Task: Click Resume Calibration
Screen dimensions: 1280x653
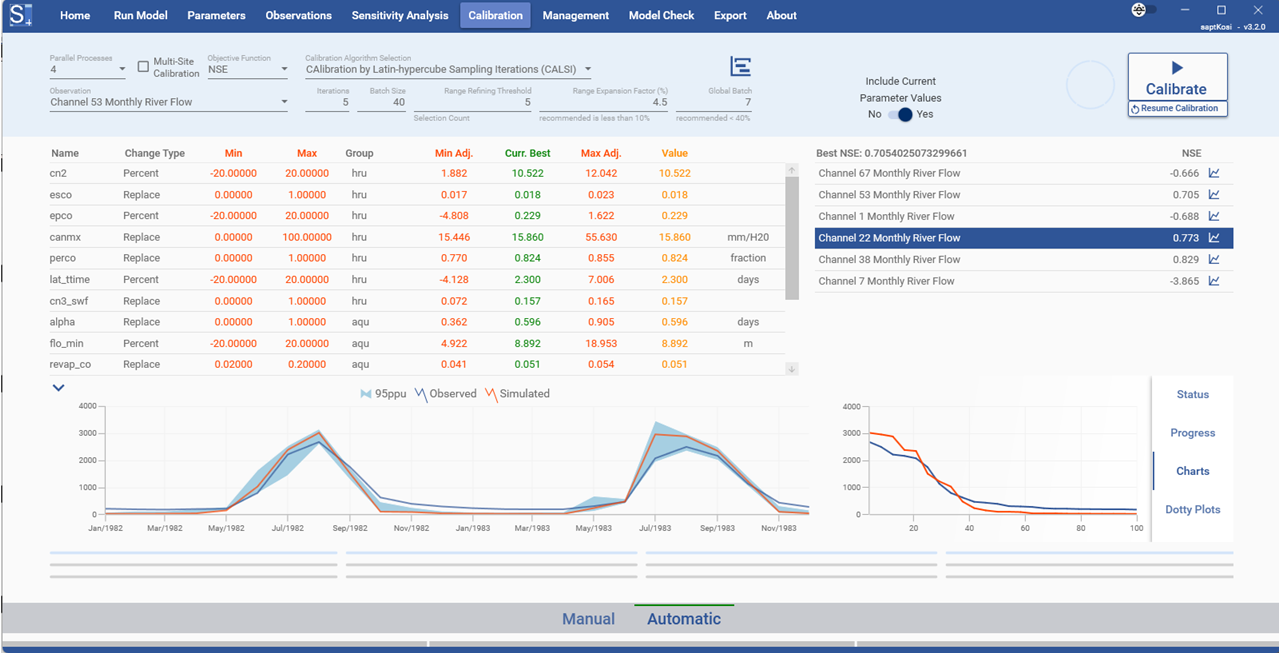Action: point(1177,108)
